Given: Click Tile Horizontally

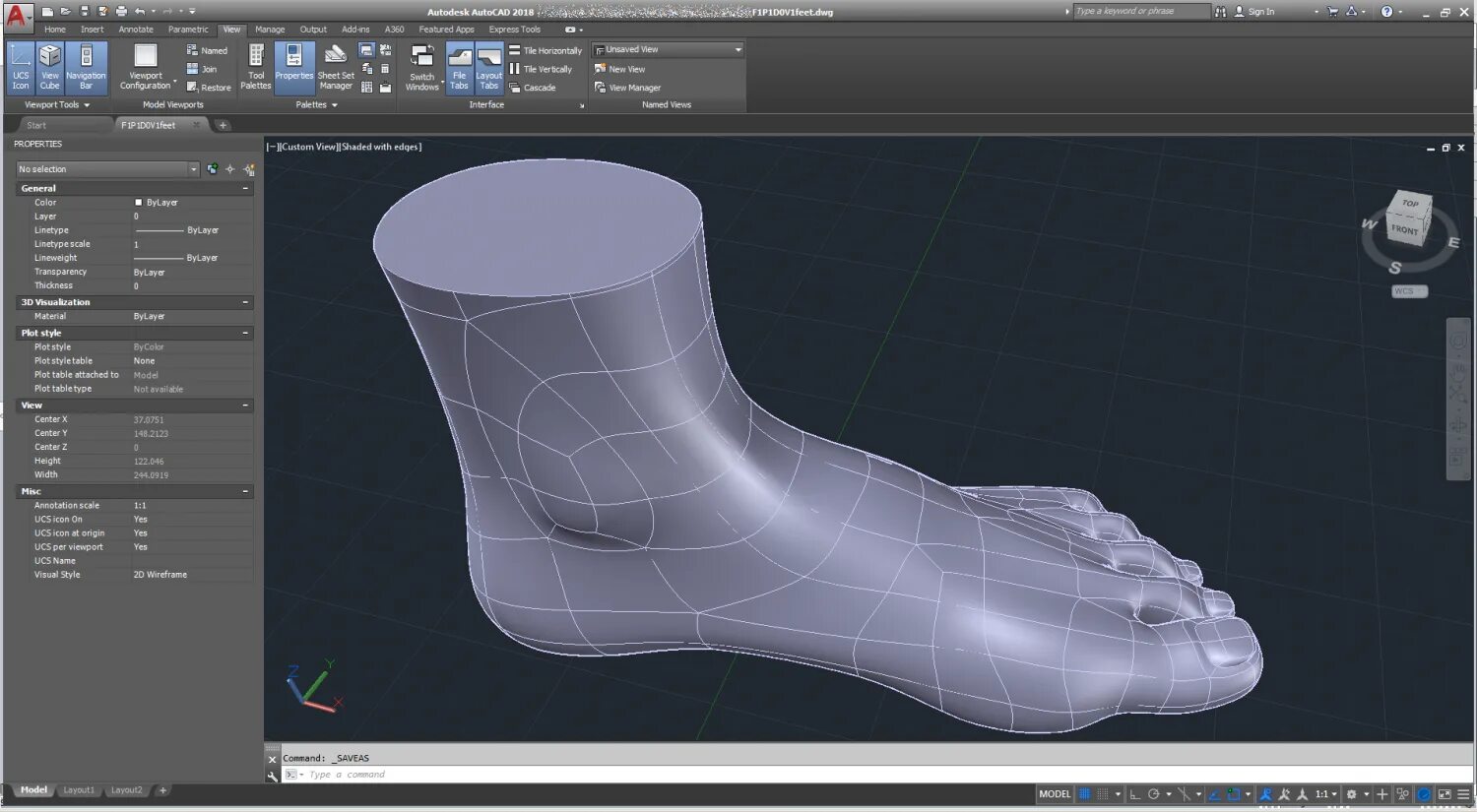Looking at the screenshot, I should [x=546, y=50].
